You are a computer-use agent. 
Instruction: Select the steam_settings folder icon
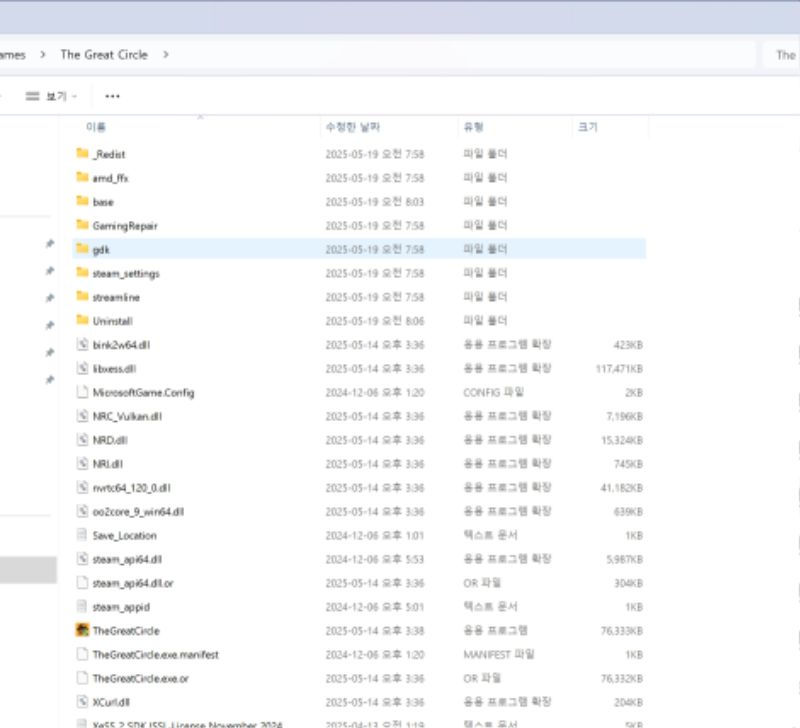pyautogui.click(x=82, y=273)
